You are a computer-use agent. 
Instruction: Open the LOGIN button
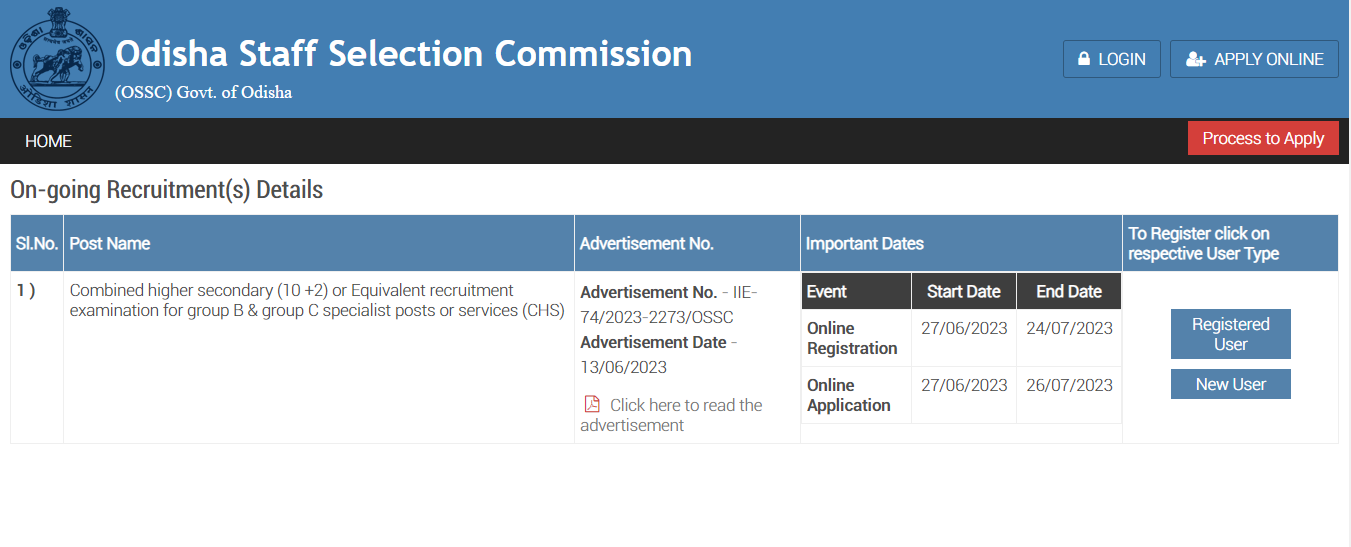(x=1112, y=59)
